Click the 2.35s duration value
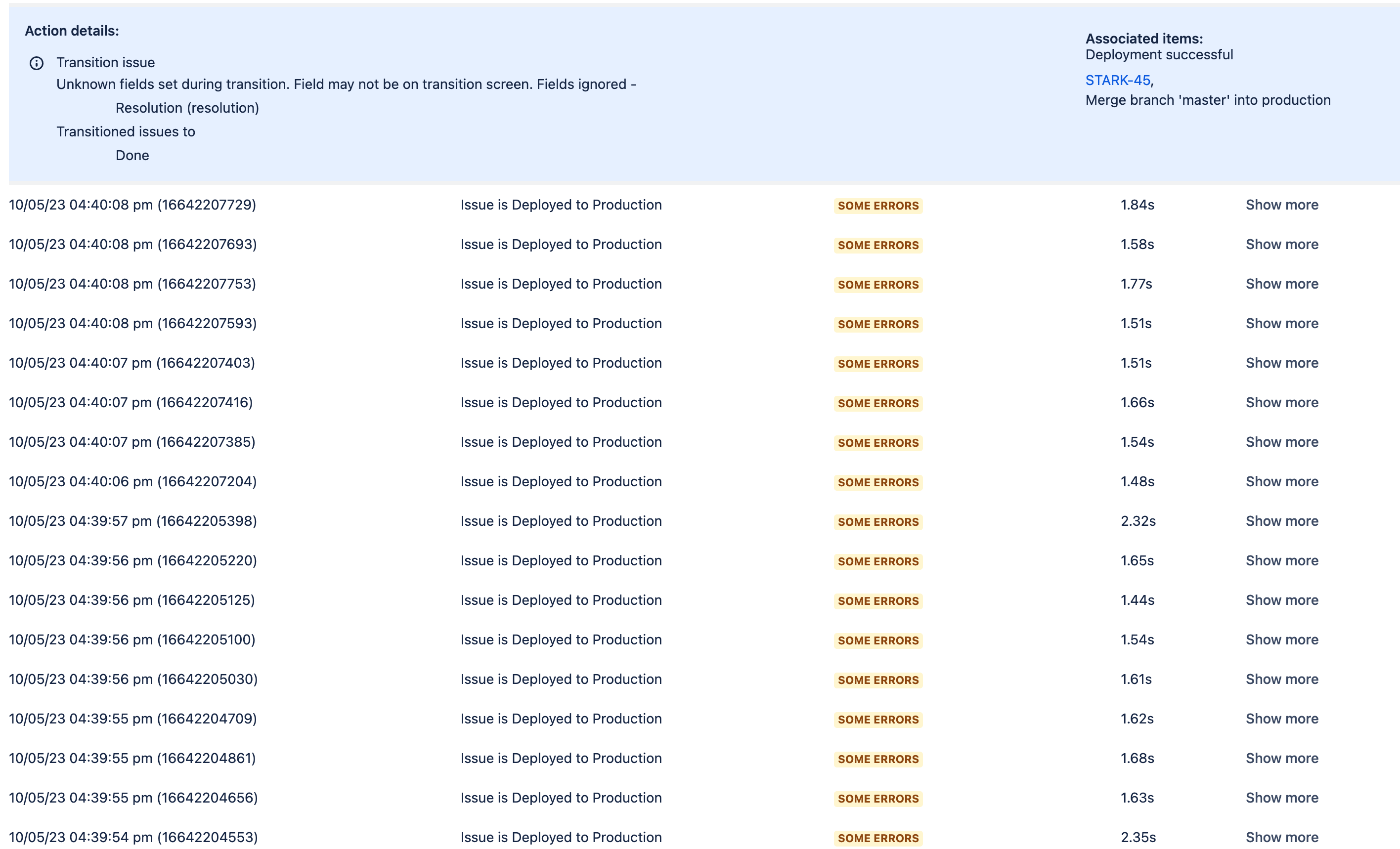The image size is (1400, 849). (1138, 837)
